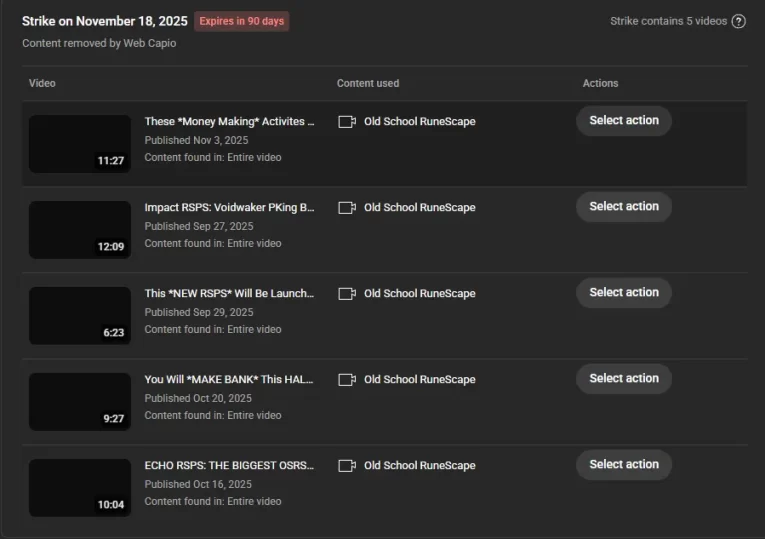Click the 'Expires in 90 days' badge
765x539 pixels.
pyautogui.click(x=241, y=21)
